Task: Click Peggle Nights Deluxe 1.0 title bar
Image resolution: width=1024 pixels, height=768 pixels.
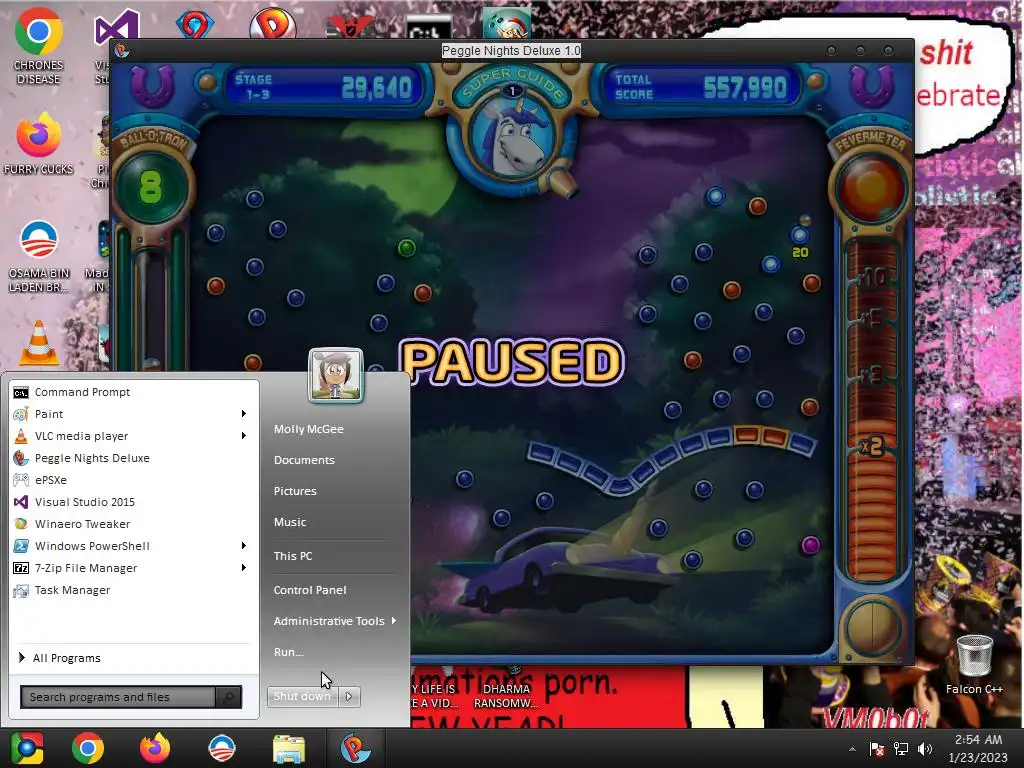Action: [511, 50]
